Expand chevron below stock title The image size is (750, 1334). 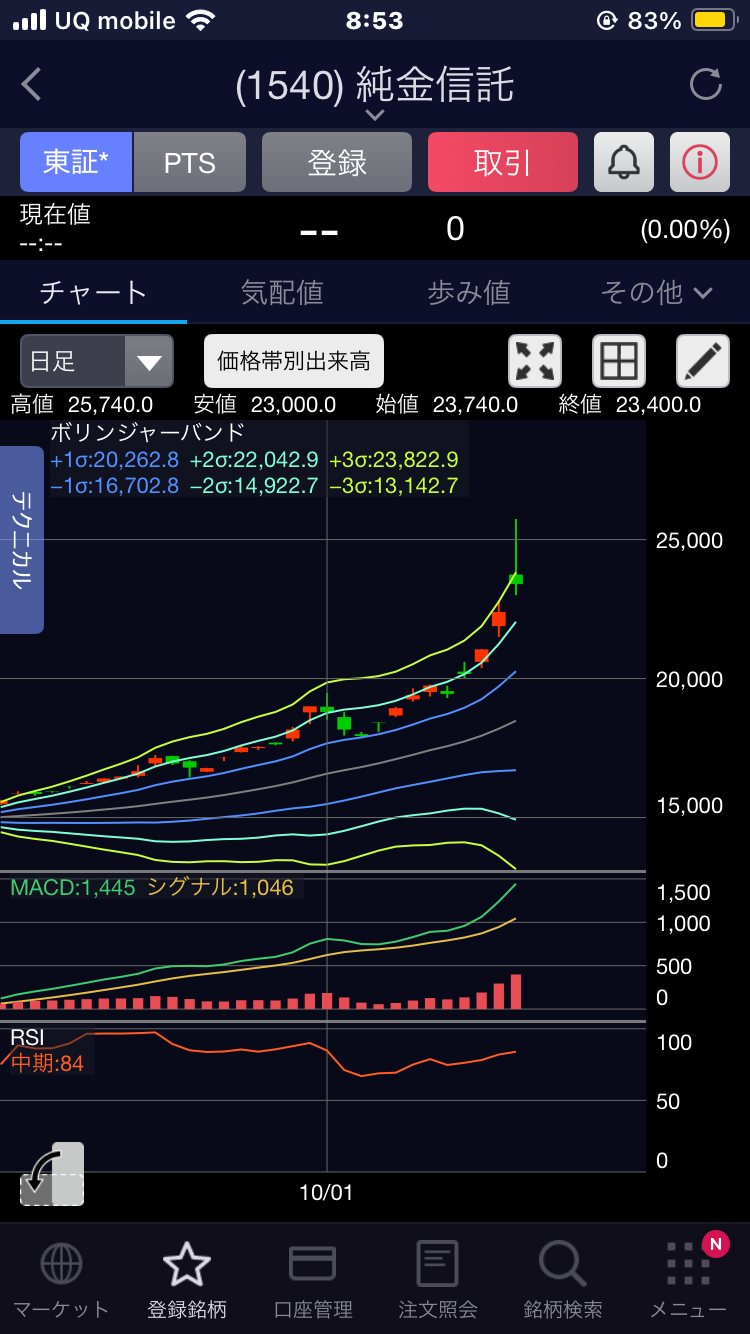375,116
